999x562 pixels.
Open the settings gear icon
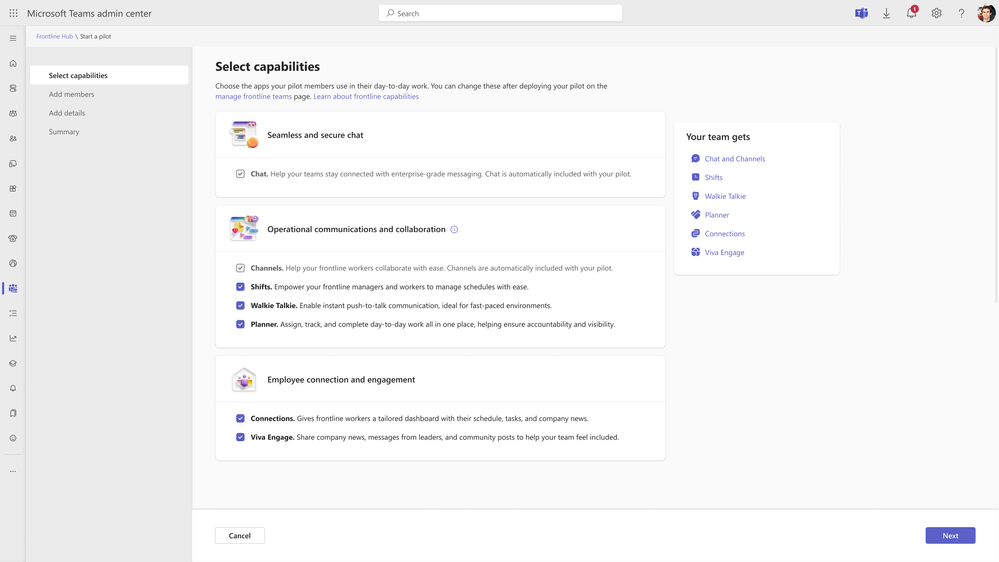point(937,13)
